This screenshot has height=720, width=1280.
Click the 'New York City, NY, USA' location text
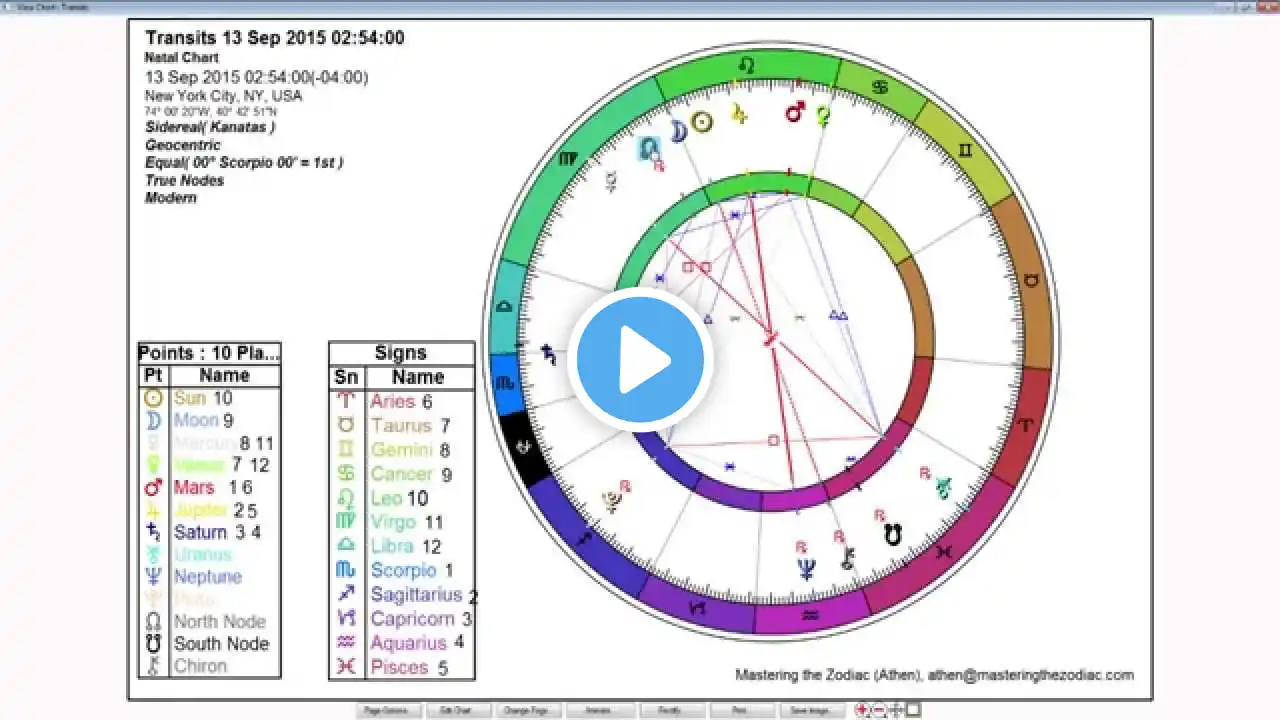click(223, 96)
